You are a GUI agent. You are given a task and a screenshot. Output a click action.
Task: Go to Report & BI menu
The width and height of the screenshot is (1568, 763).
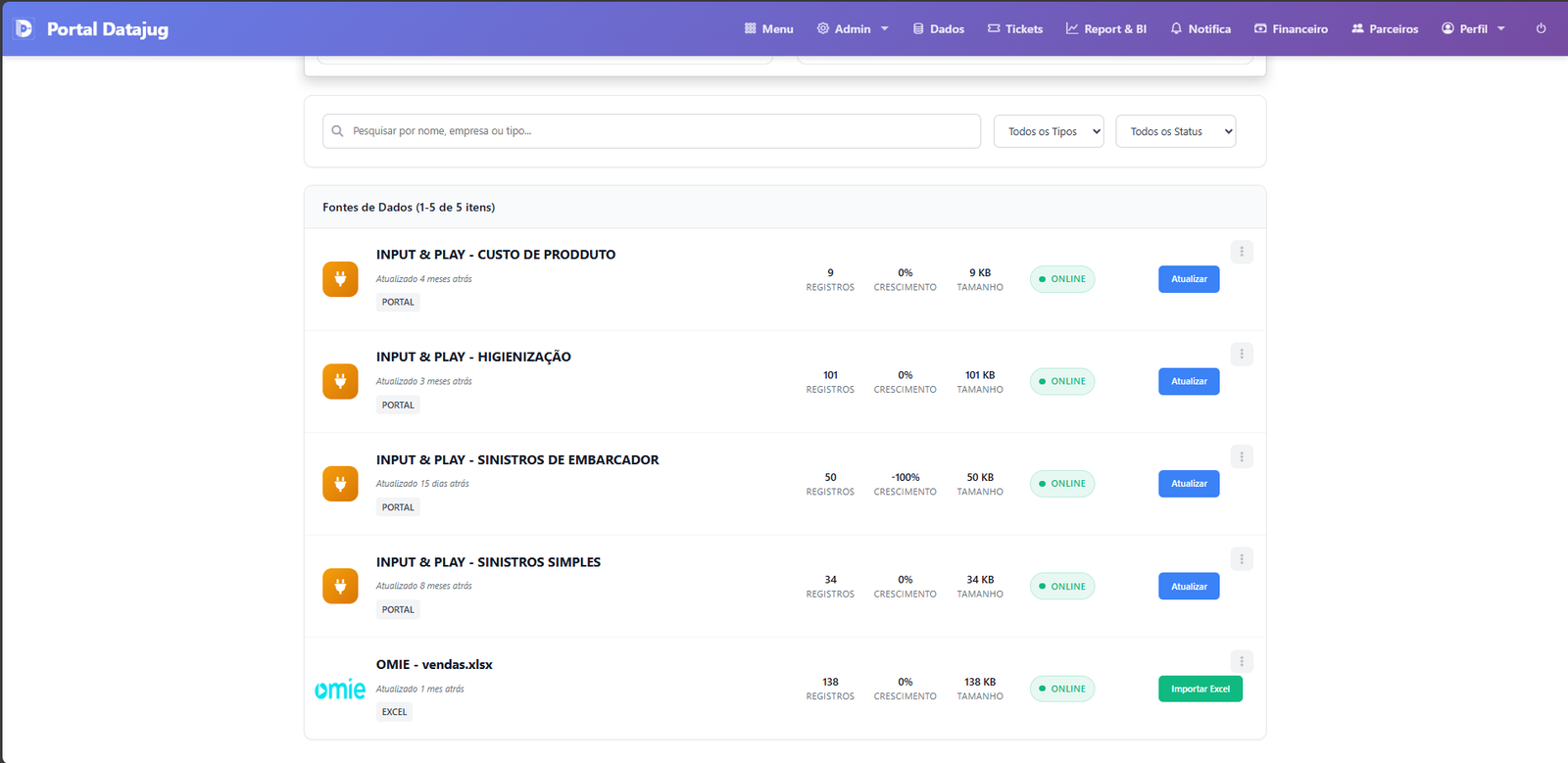pos(1106,29)
